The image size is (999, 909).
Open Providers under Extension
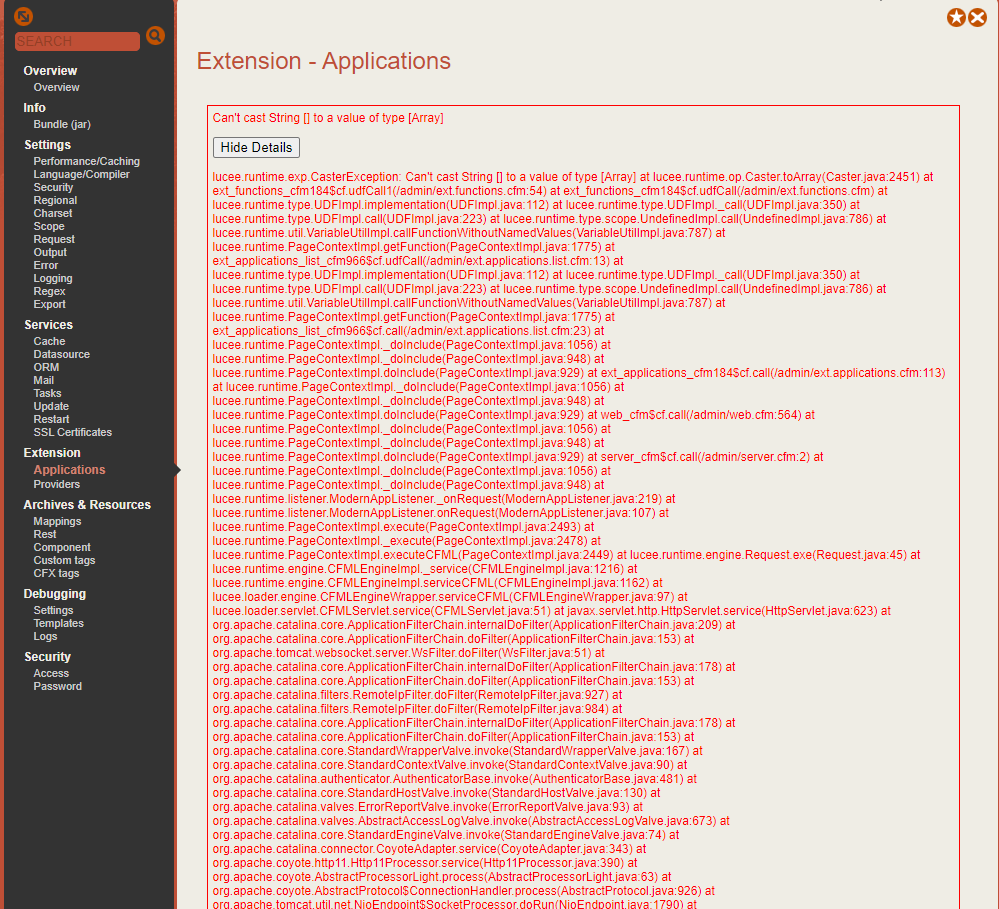coord(57,484)
